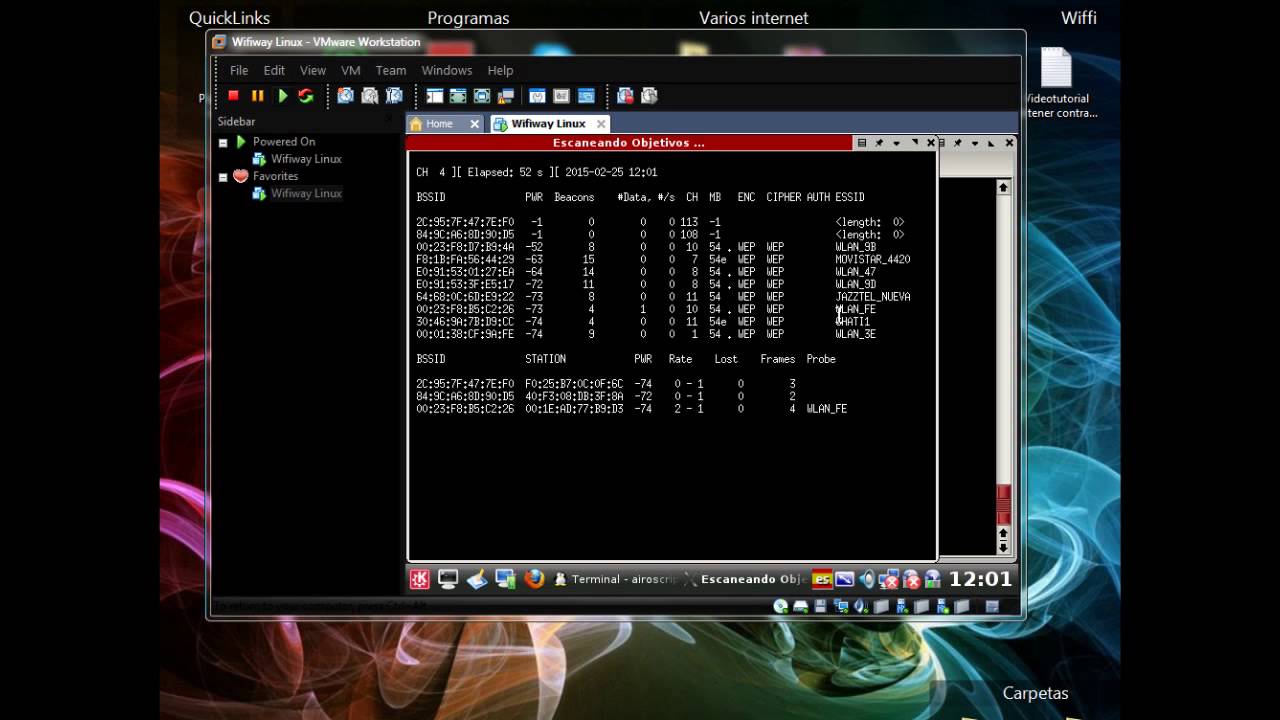
Task: Click the JAZZTEL_NUEVA ESSID entry
Action: (872, 297)
